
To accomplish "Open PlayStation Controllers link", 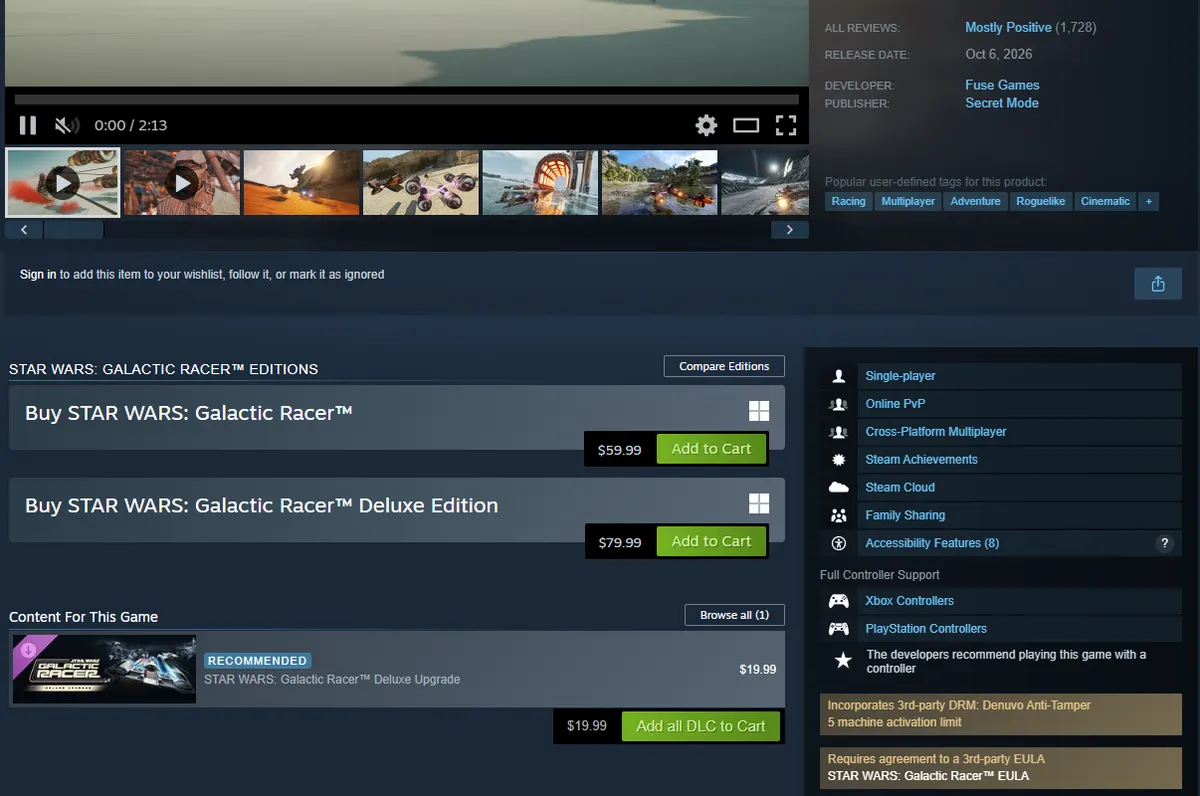I will pyautogui.click(x=925, y=629).
